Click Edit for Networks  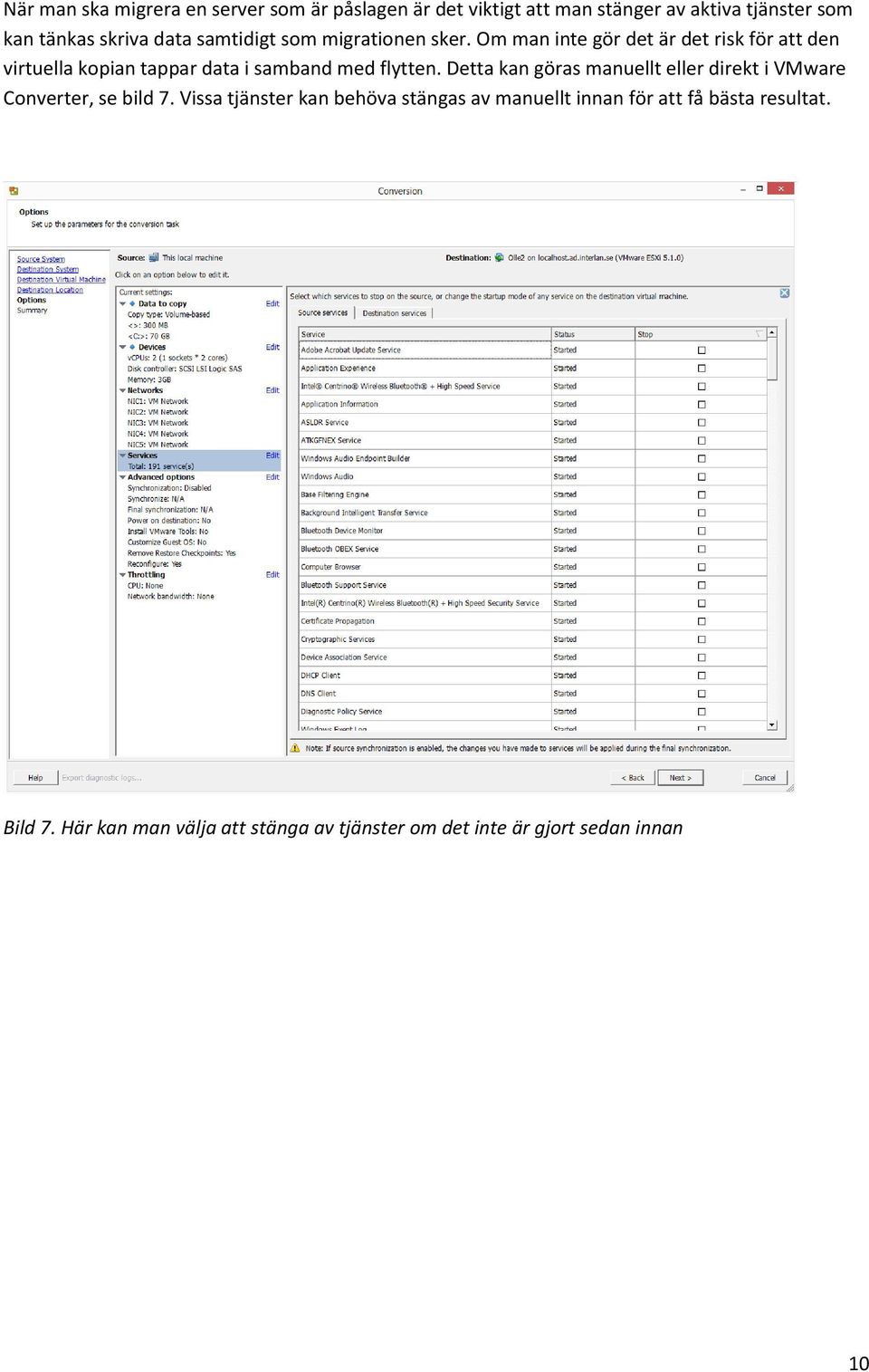[272, 390]
